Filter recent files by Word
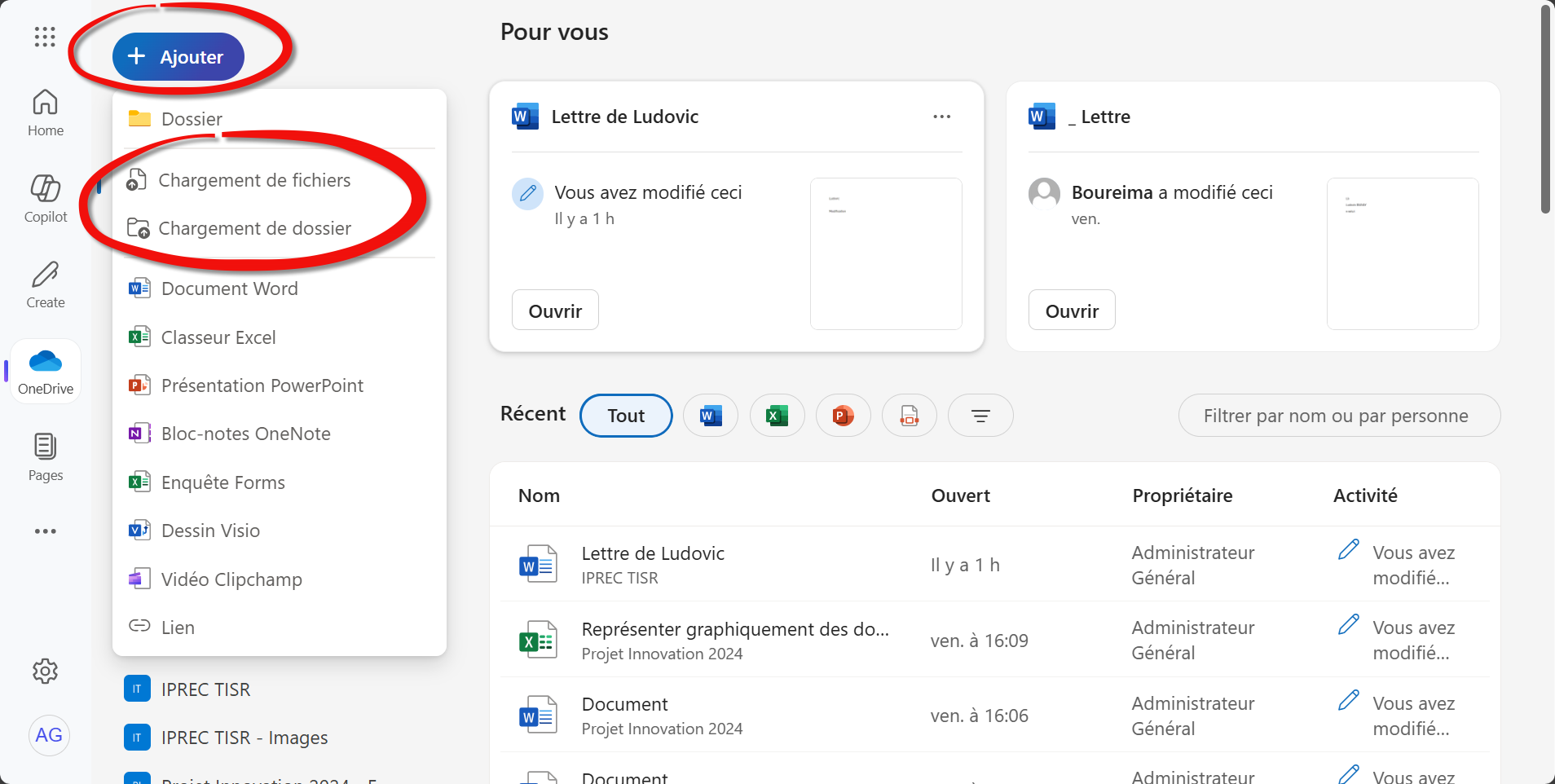 [711, 416]
